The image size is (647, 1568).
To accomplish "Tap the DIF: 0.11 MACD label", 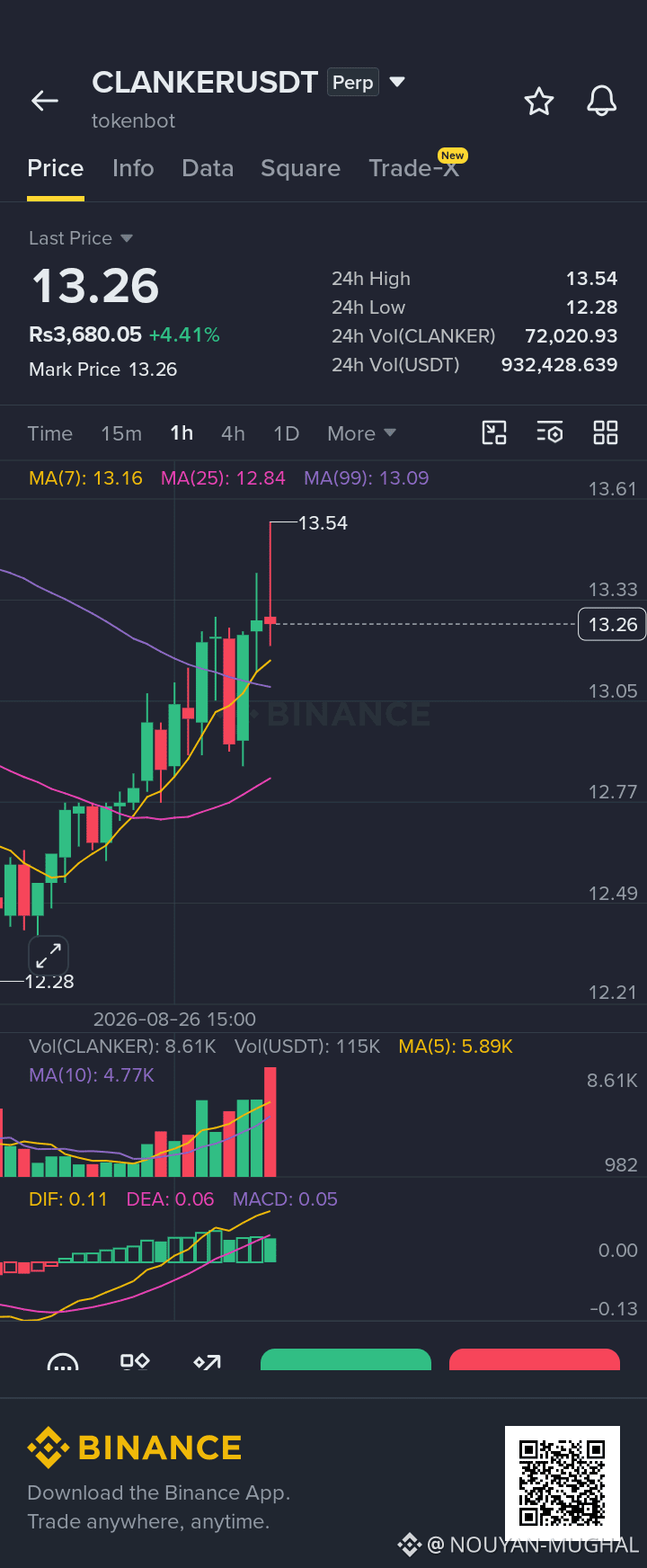I will click(68, 1199).
